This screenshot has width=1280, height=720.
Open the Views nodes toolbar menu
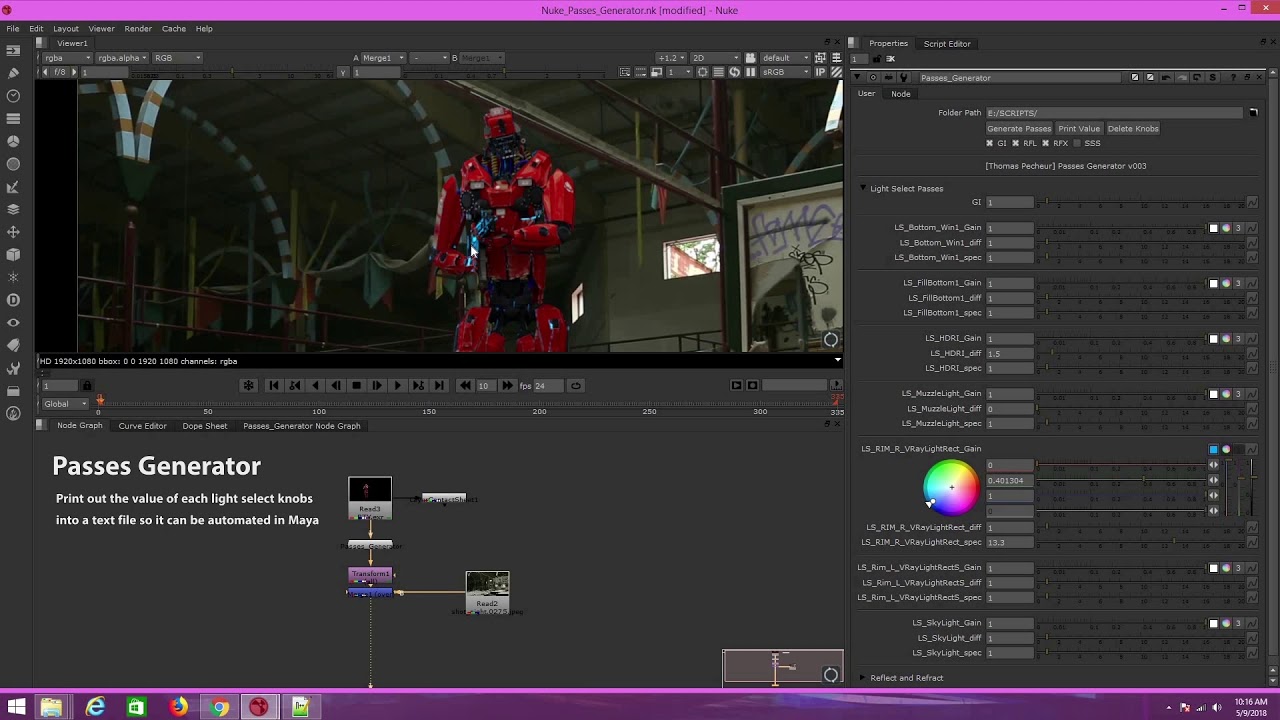13,323
